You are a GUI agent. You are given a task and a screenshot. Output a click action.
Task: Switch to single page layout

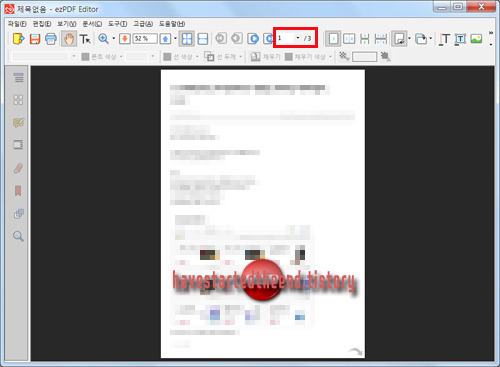coord(333,39)
